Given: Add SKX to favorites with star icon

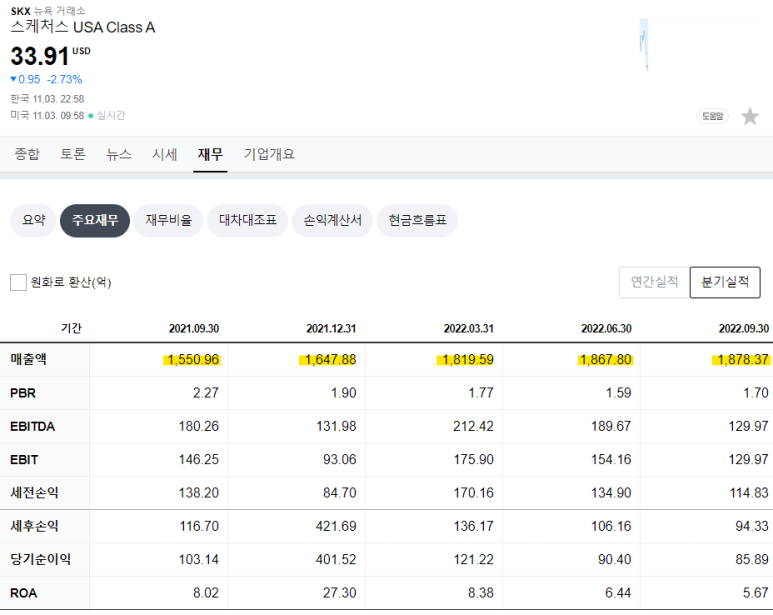Looking at the screenshot, I should (x=750, y=117).
